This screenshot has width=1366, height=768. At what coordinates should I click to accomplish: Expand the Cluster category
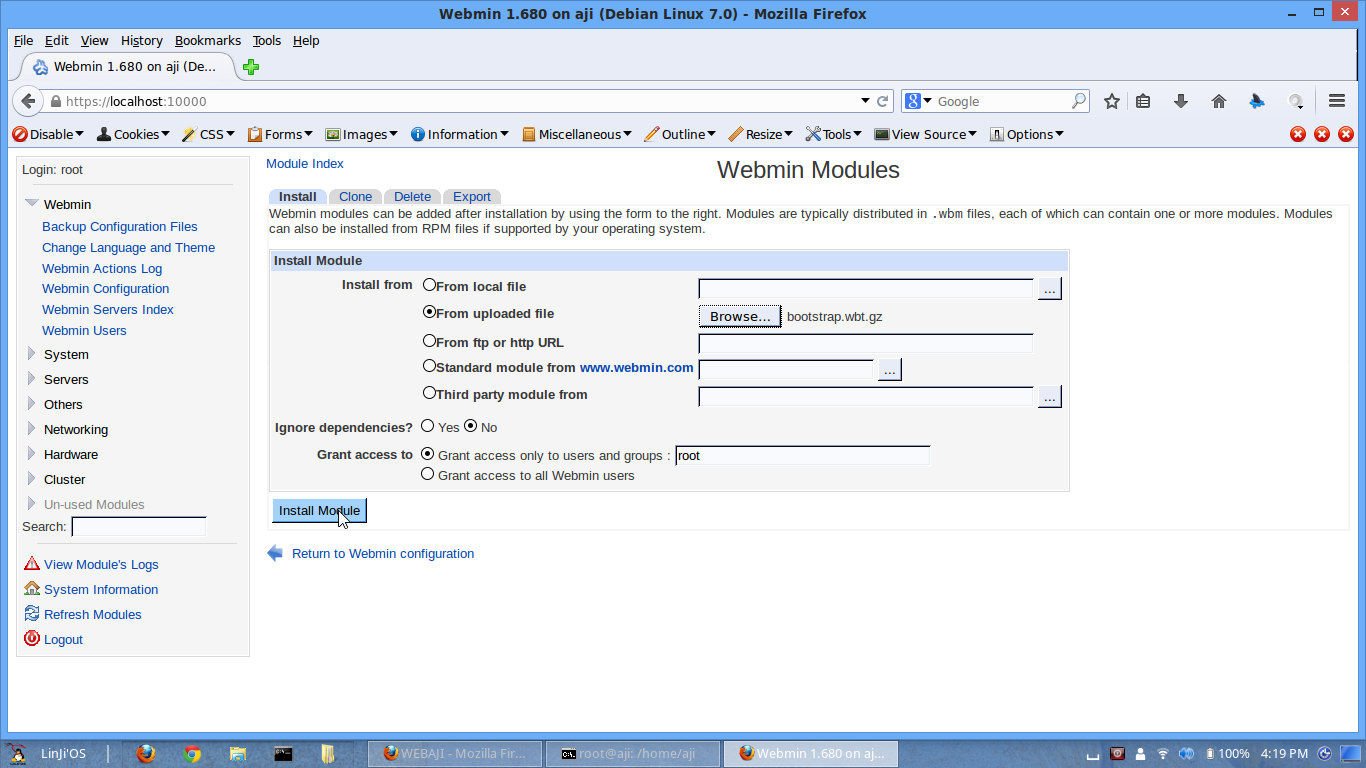point(32,479)
